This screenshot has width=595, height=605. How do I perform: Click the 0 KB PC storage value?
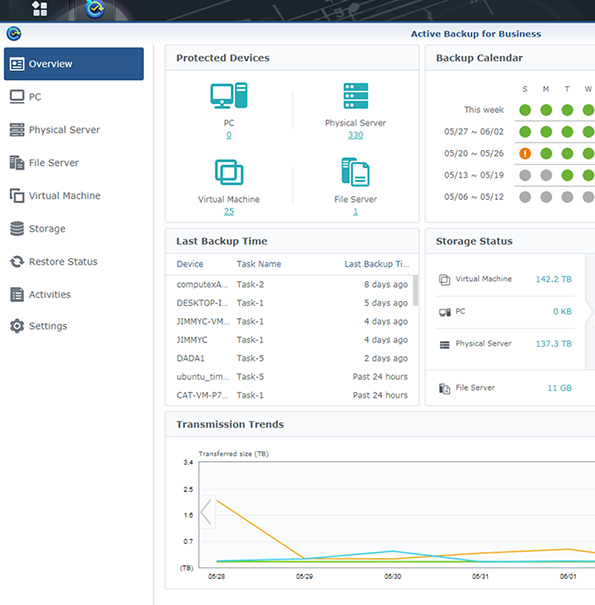[x=562, y=311]
